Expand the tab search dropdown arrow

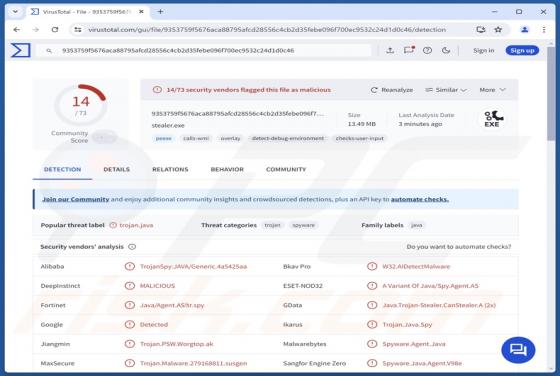click(x=15, y=11)
